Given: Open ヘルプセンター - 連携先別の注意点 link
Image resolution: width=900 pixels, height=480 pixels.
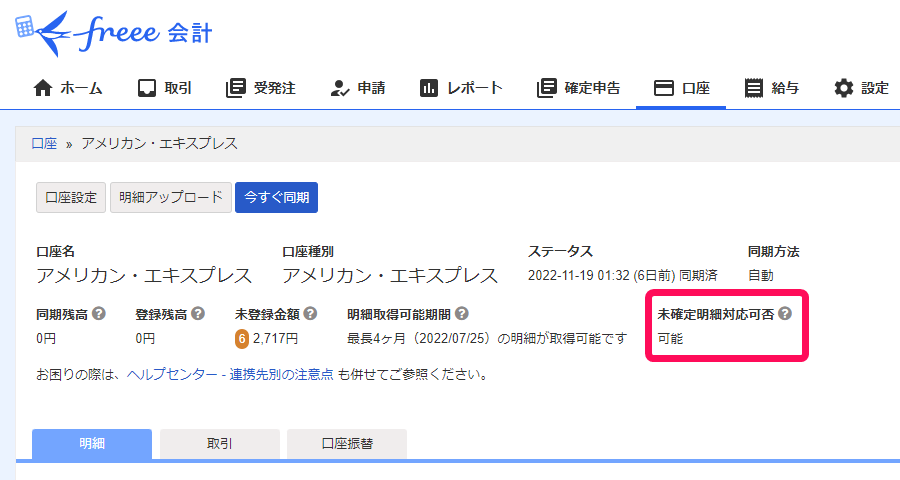Looking at the screenshot, I should point(230,374).
